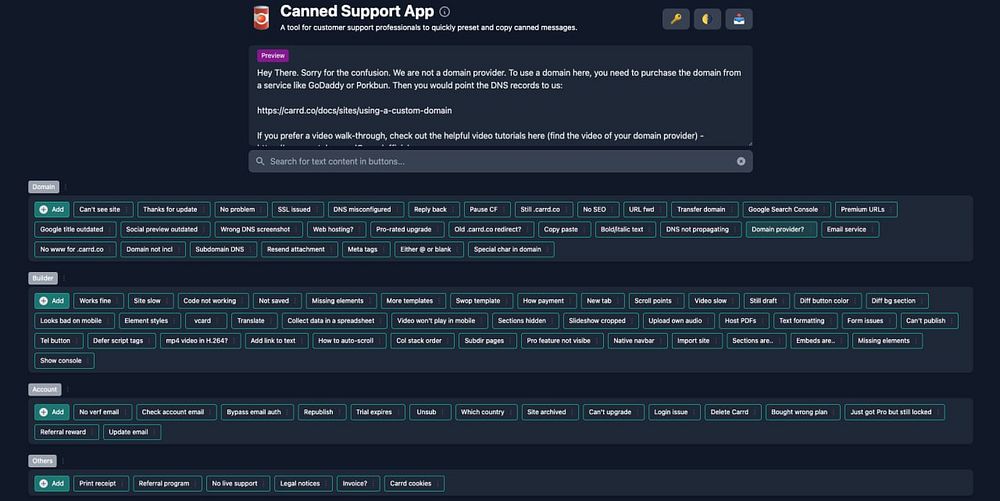This screenshot has width=1000, height=501.
Task: Select the "Subdomain DNS" canned button
Action: [223, 249]
